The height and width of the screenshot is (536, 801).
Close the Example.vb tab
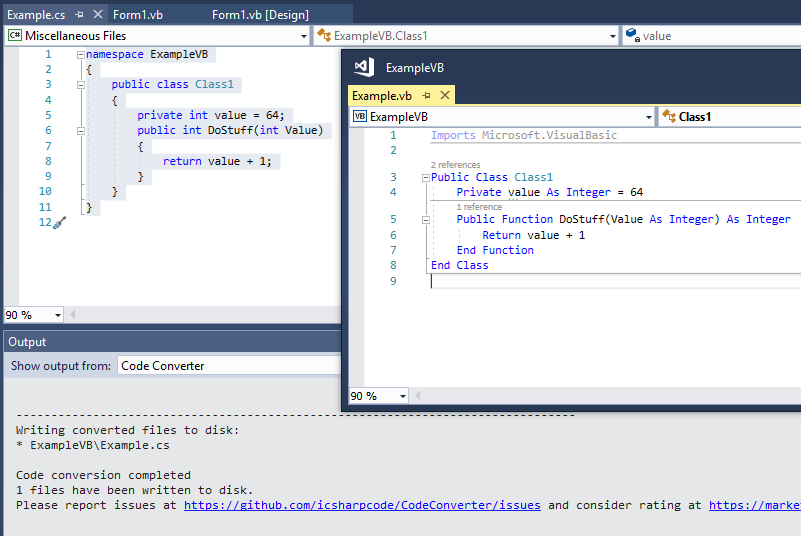pyautogui.click(x=445, y=95)
